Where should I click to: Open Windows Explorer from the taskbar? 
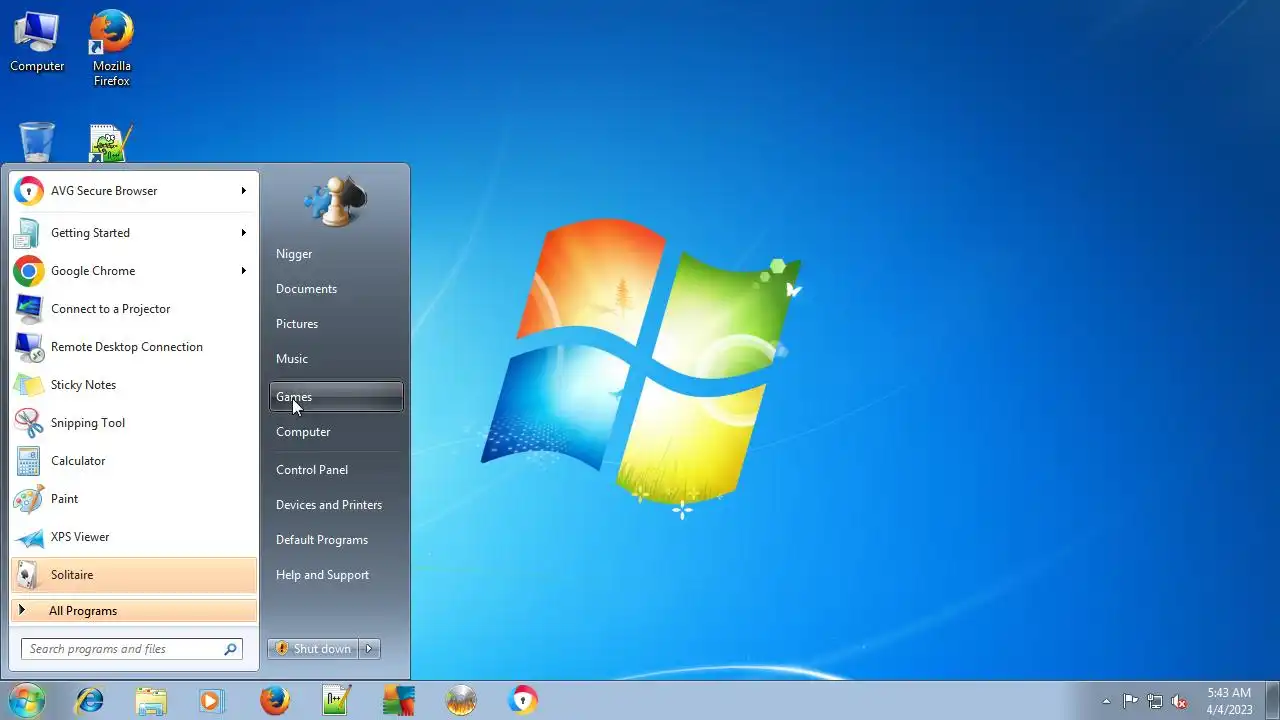tap(151, 700)
